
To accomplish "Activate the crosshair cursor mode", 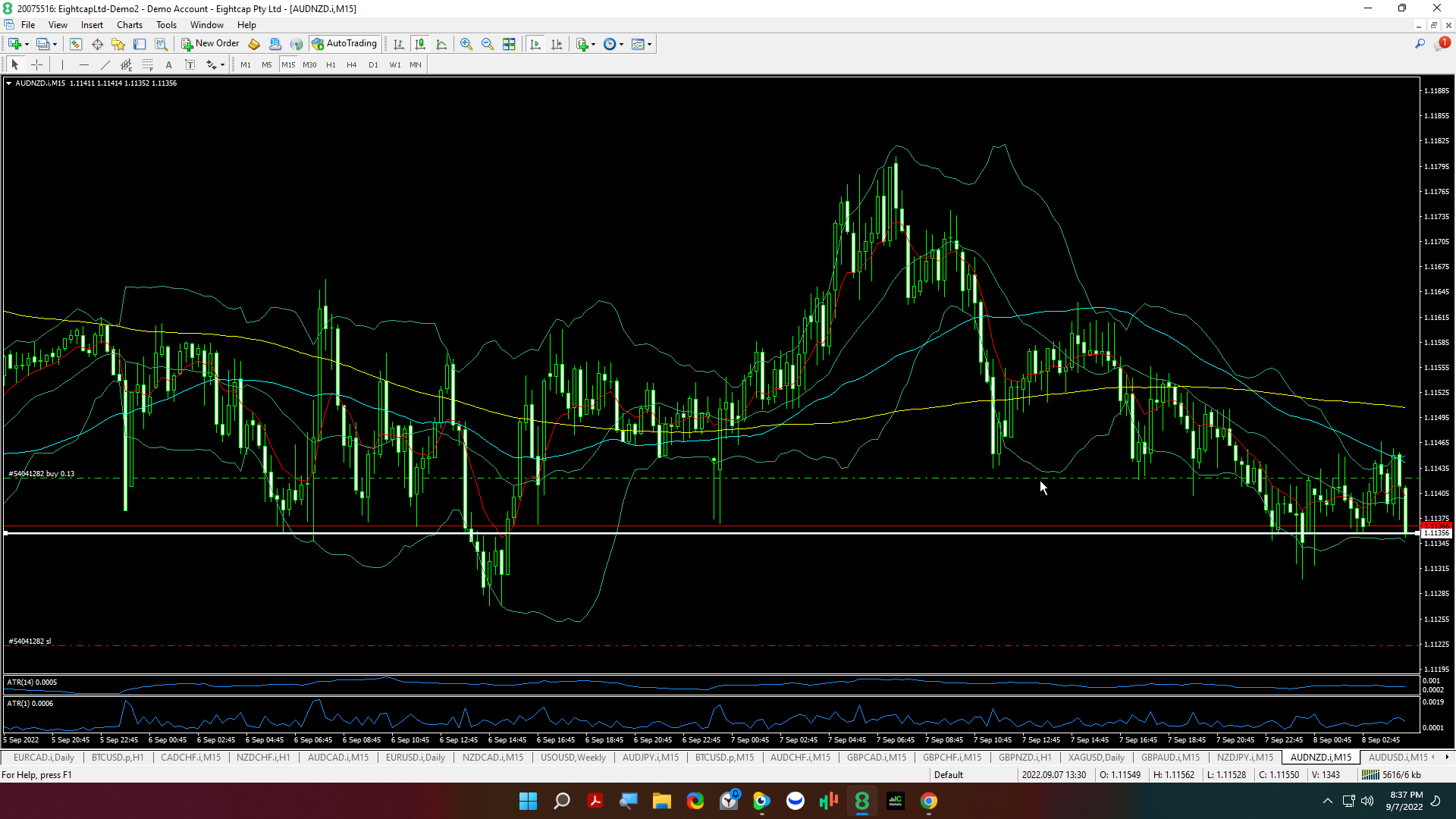I will tap(36, 65).
